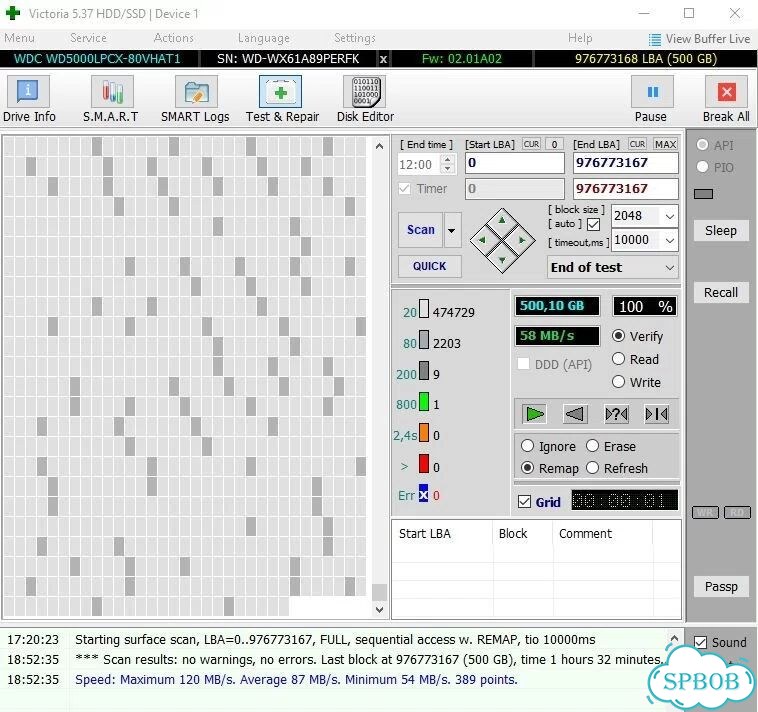Image resolution: width=758 pixels, height=712 pixels.
Task: Select the API mode radio button
Action: [x=702, y=145]
